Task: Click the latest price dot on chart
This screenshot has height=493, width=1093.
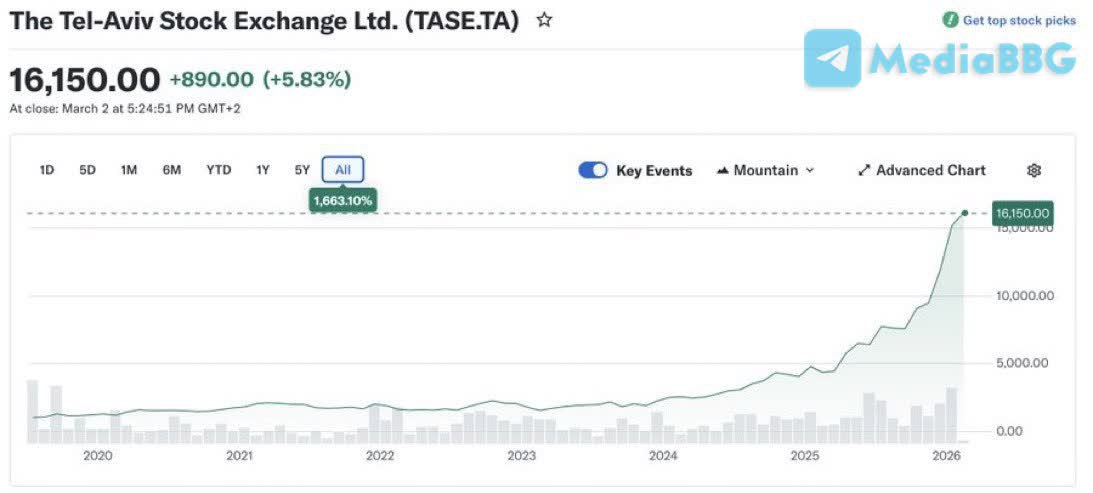Action: (x=965, y=213)
